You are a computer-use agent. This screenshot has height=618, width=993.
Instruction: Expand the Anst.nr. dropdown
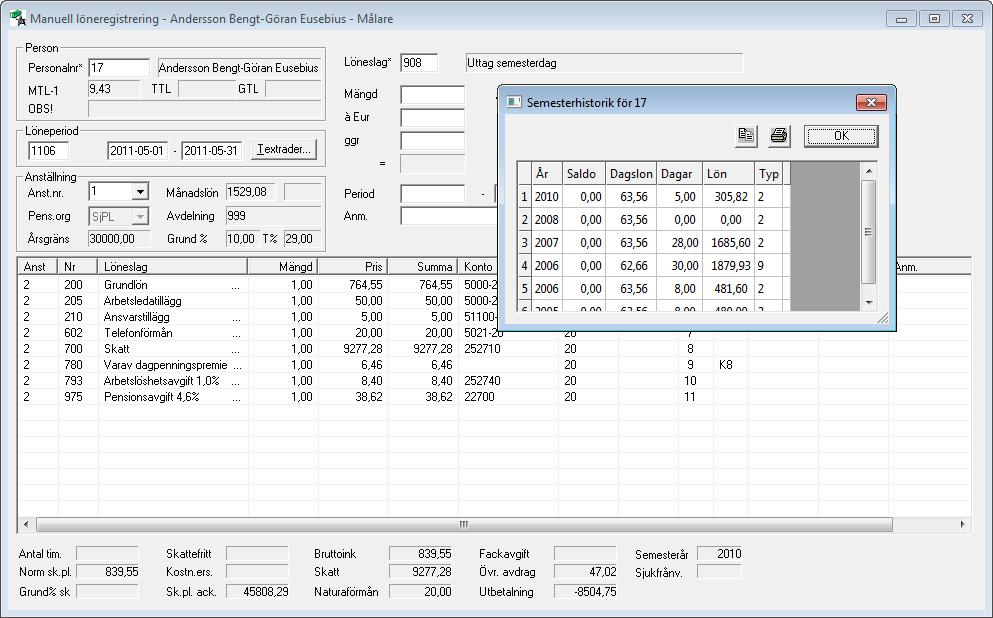pos(141,191)
